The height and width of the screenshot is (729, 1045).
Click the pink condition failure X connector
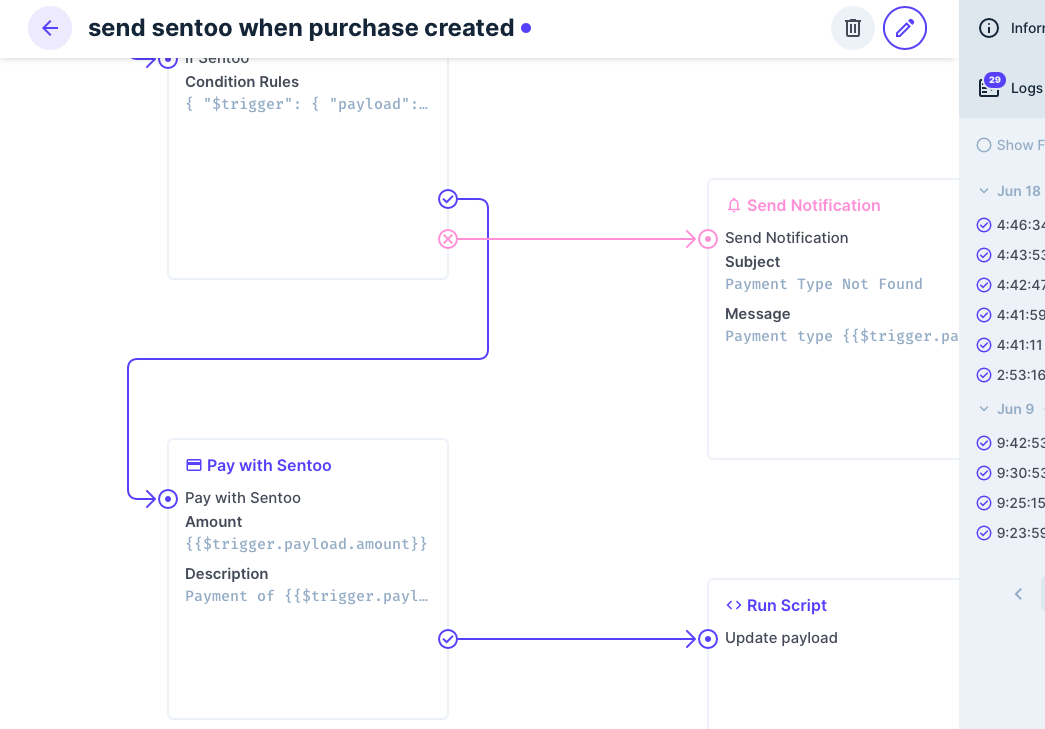click(x=448, y=239)
